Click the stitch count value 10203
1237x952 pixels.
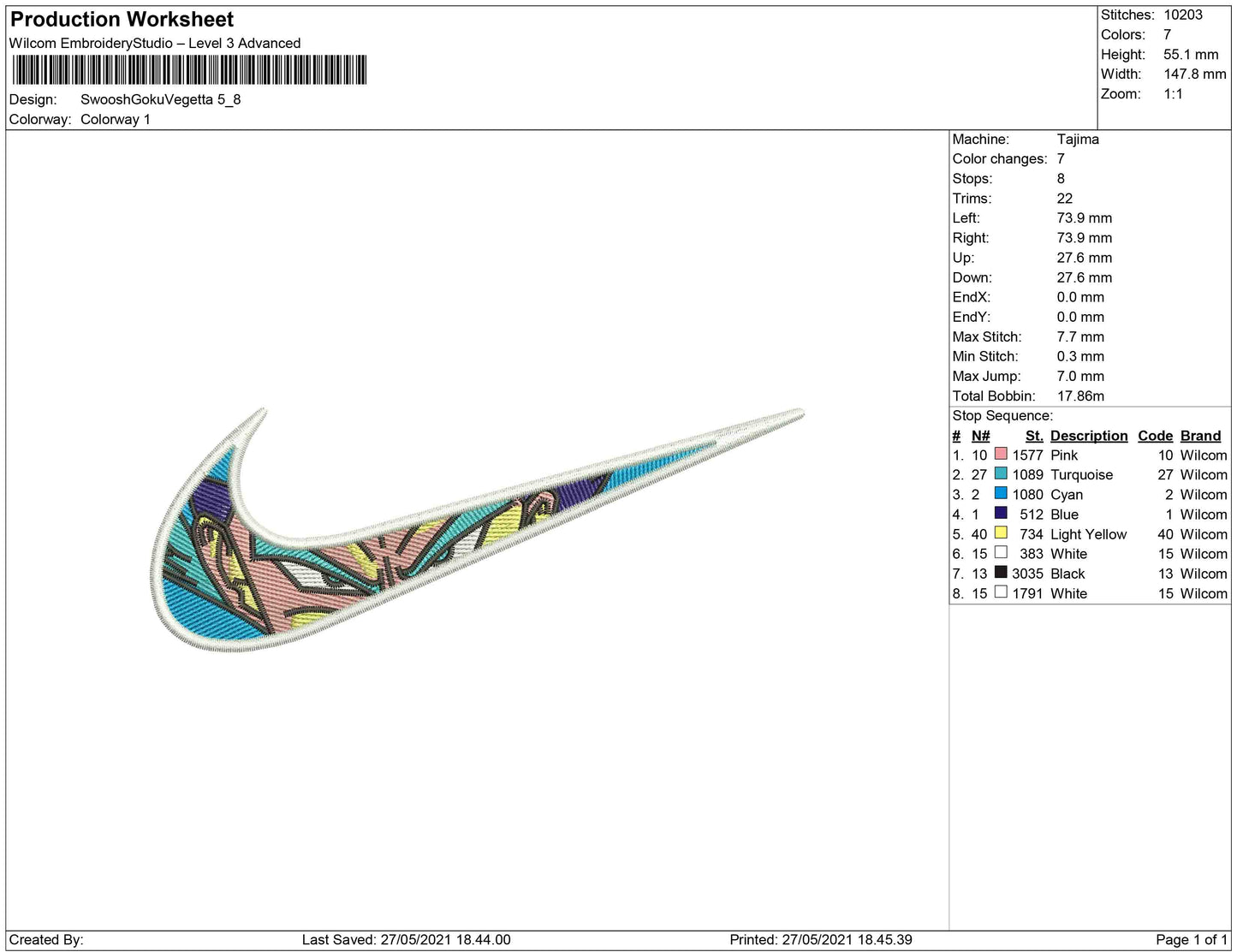[1183, 15]
